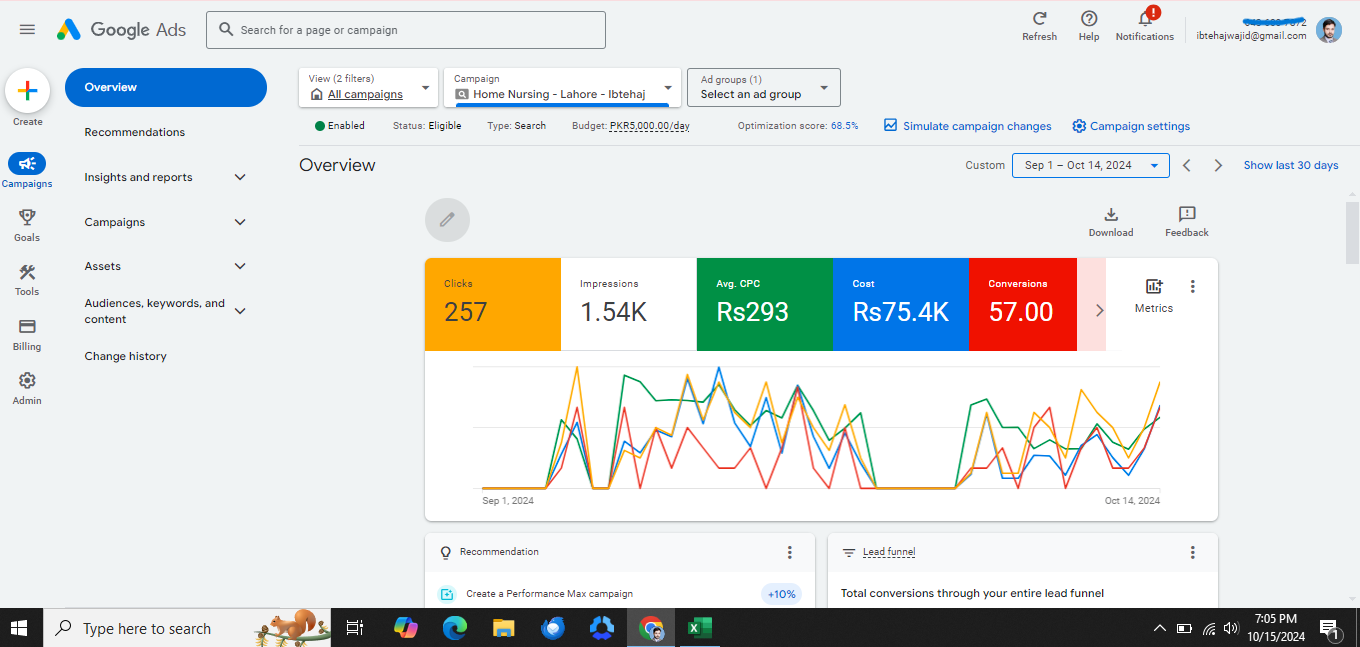Click the Create plus button

click(28, 91)
